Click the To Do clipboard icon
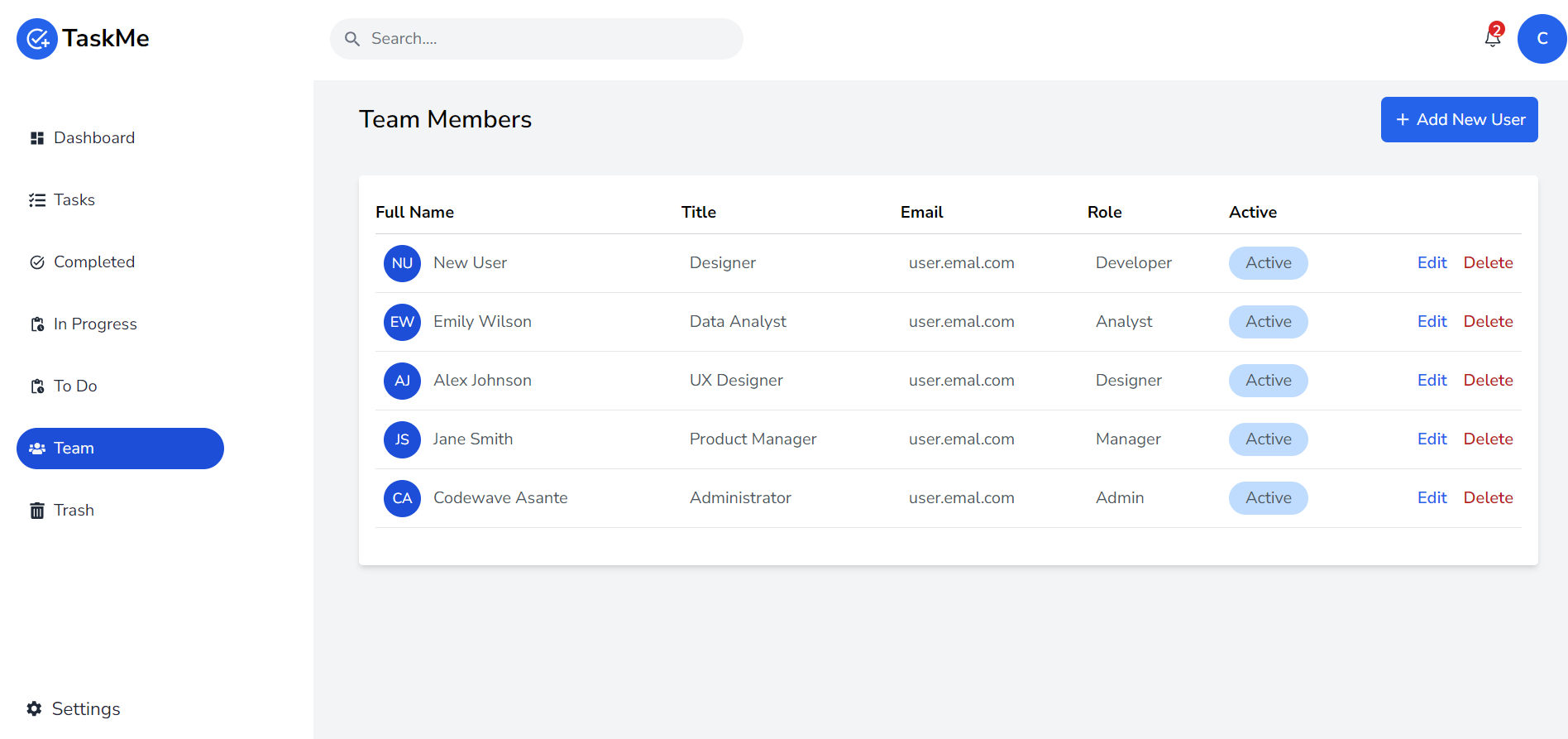This screenshot has height=739, width=1568. pos(37,386)
